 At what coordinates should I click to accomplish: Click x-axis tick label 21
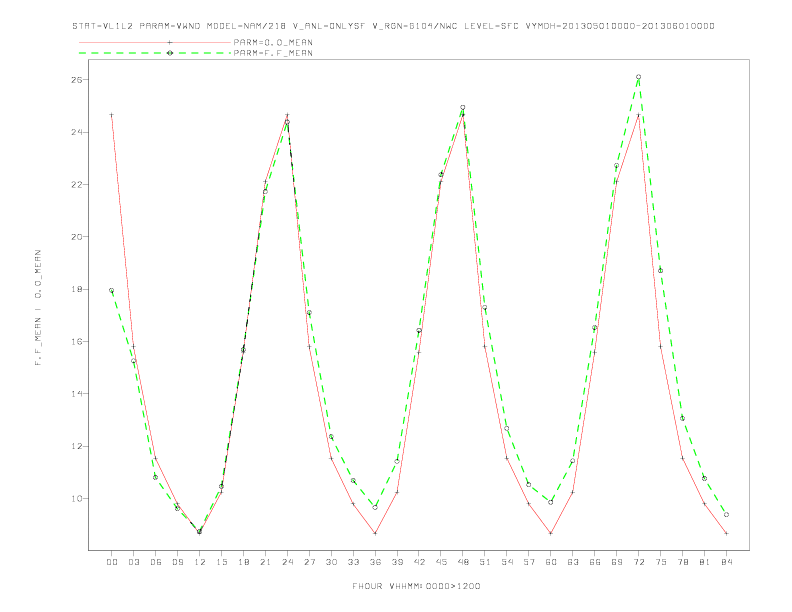pos(265,562)
